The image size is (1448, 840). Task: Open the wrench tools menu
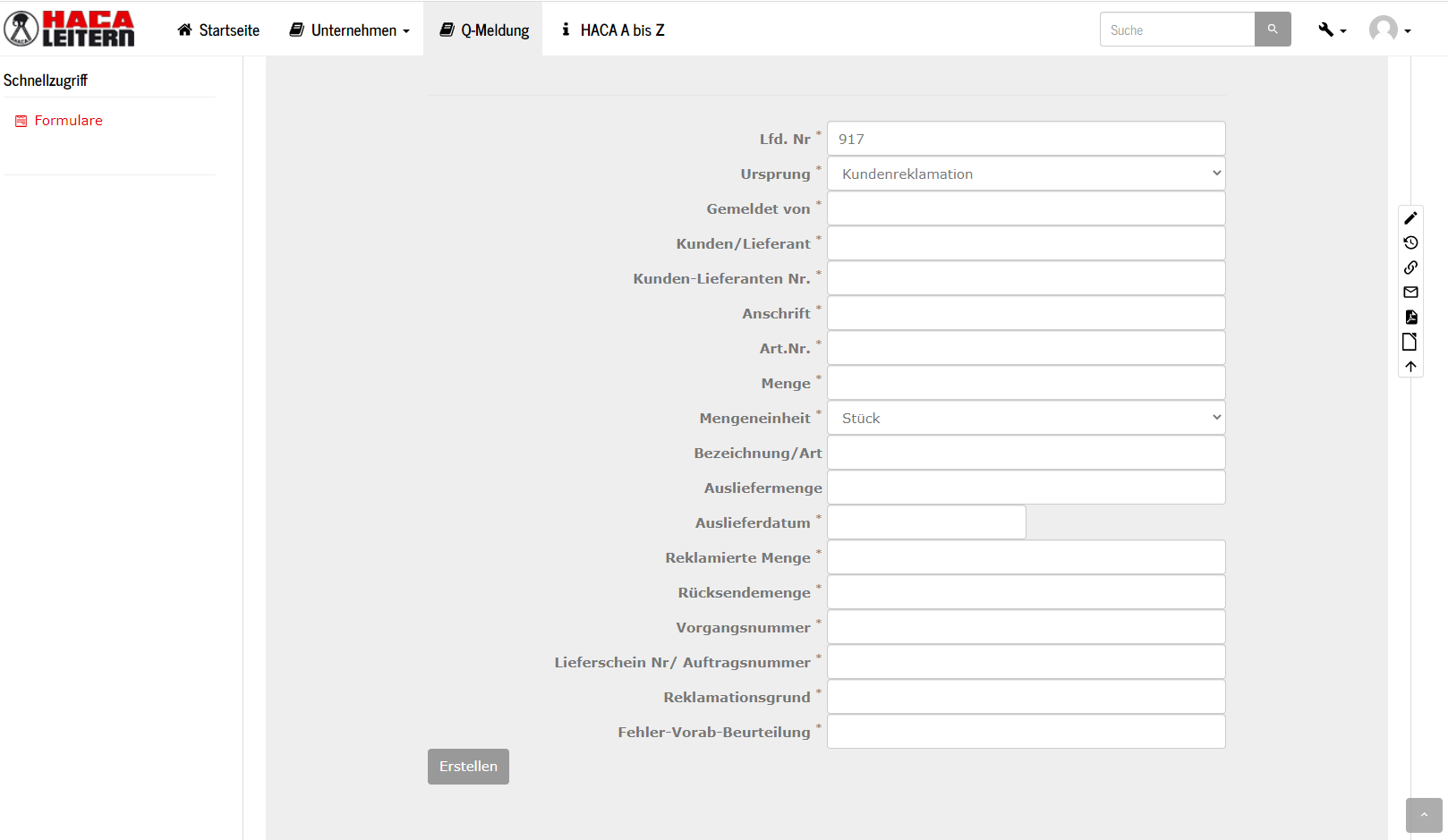coord(1331,30)
